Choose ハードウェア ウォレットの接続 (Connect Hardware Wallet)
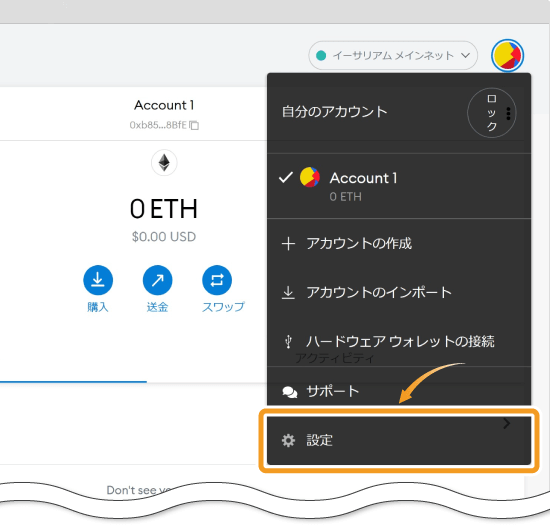The height and width of the screenshot is (530, 550). click(399, 341)
